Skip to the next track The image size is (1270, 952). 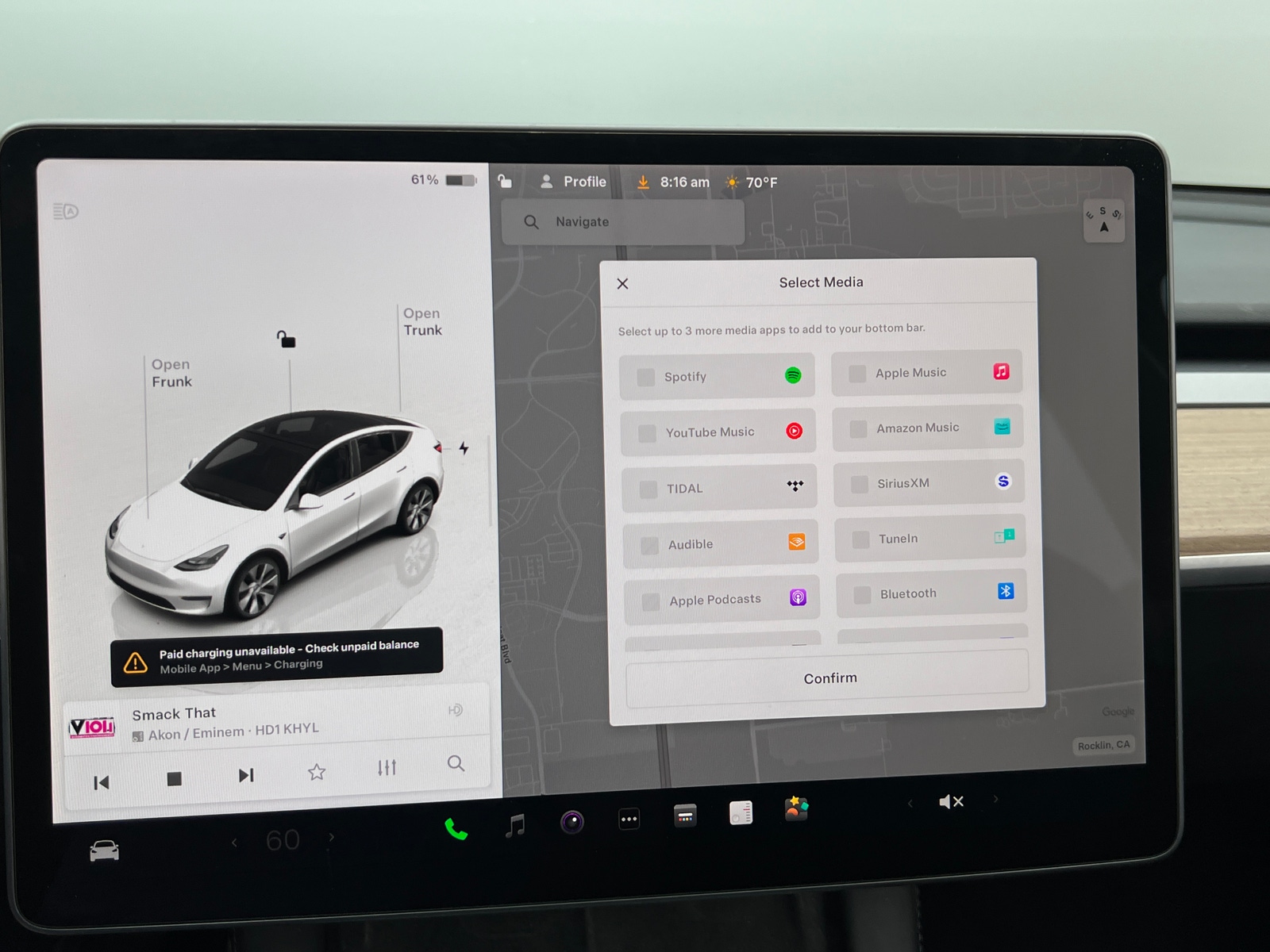click(x=246, y=775)
